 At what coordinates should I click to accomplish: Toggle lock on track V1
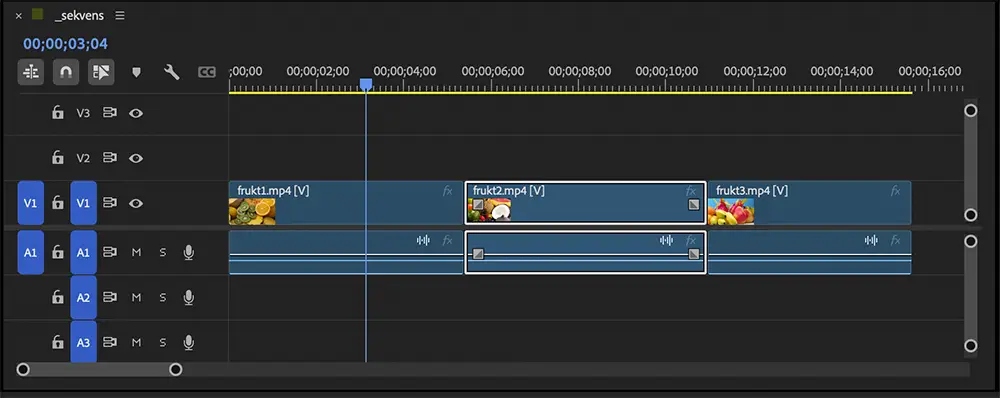[x=57, y=203]
